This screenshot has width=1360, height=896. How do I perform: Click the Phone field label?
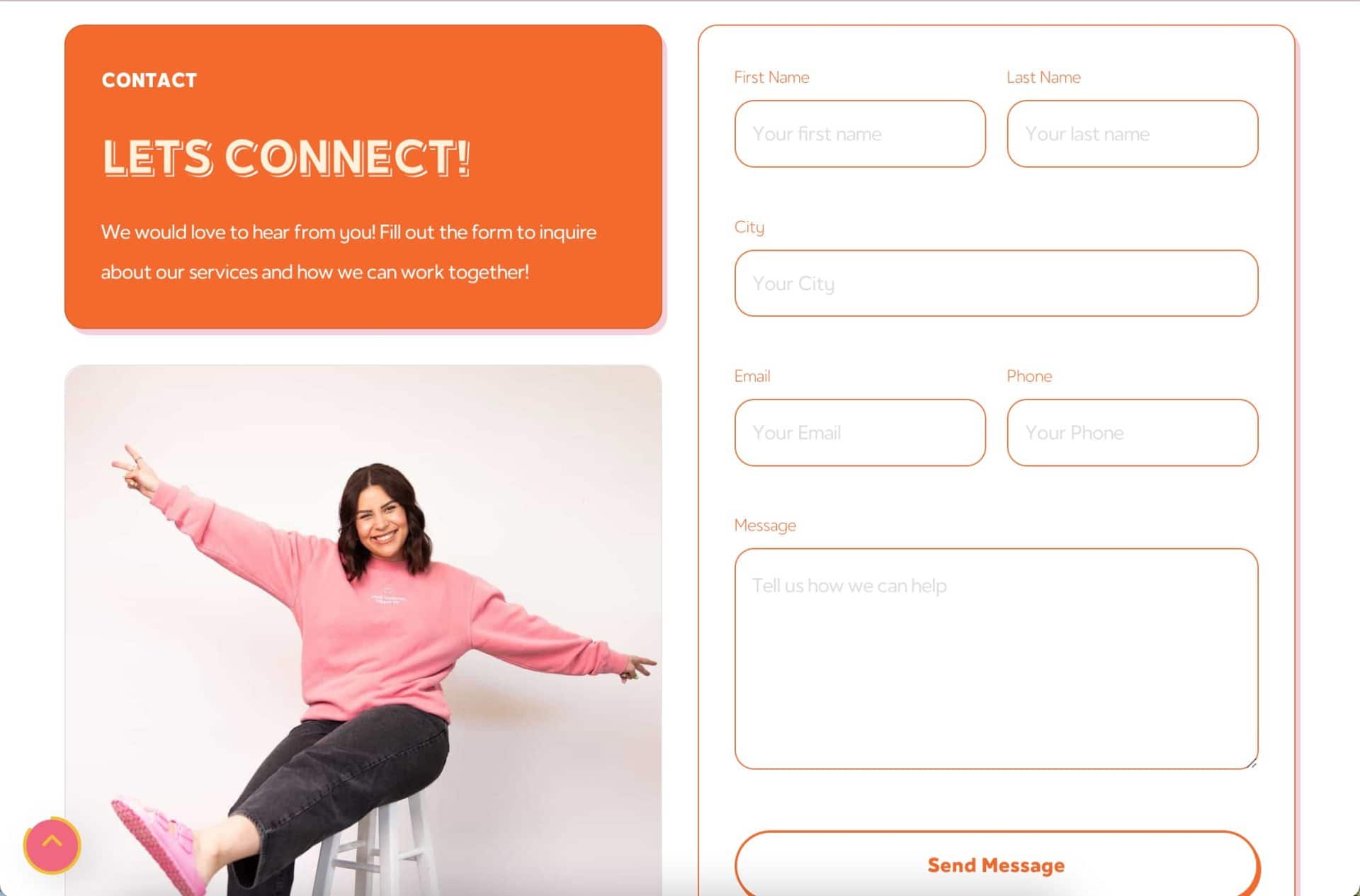pyautogui.click(x=1029, y=376)
